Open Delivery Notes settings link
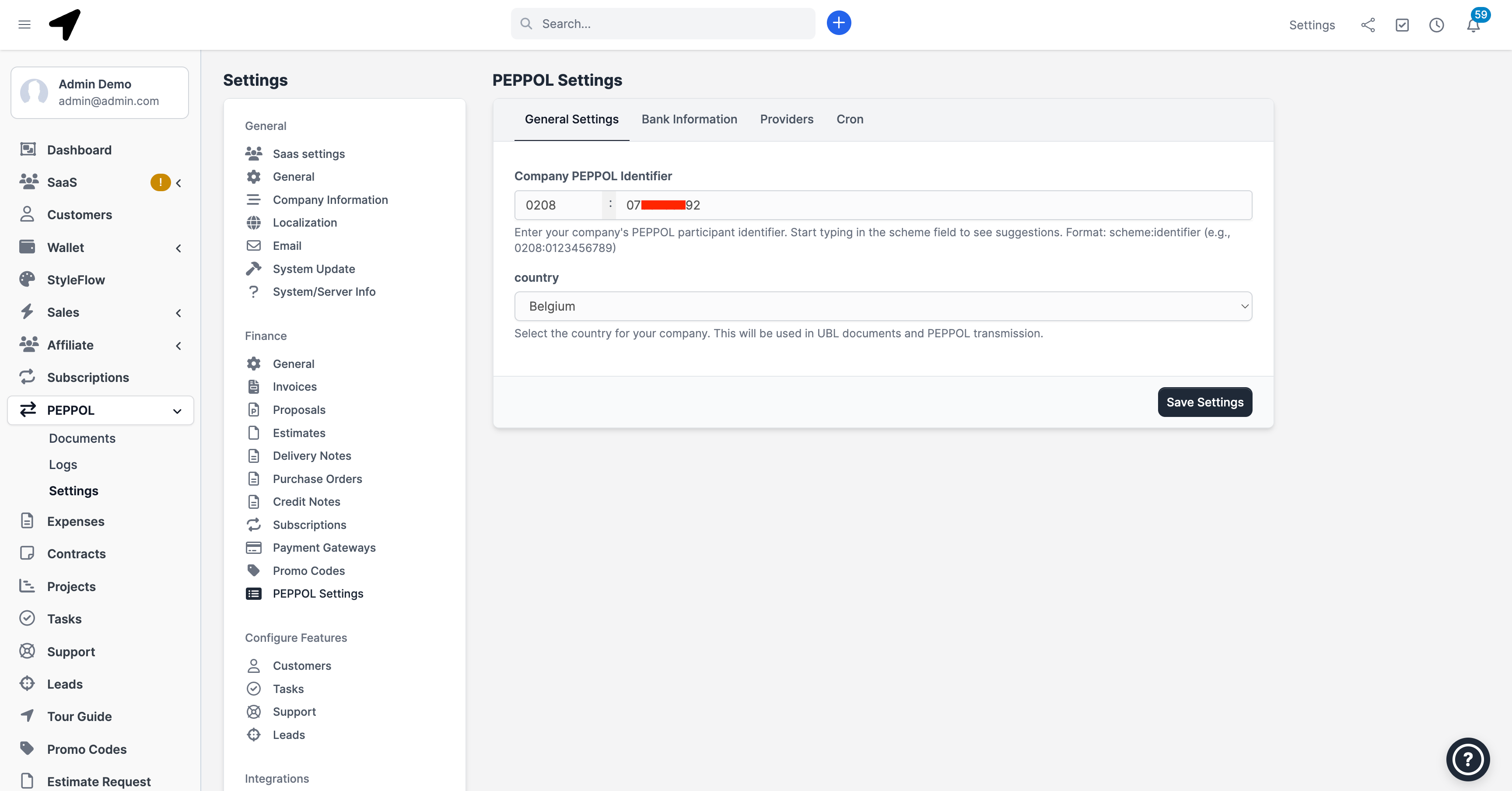This screenshot has width=1512, height=791. 311,455
